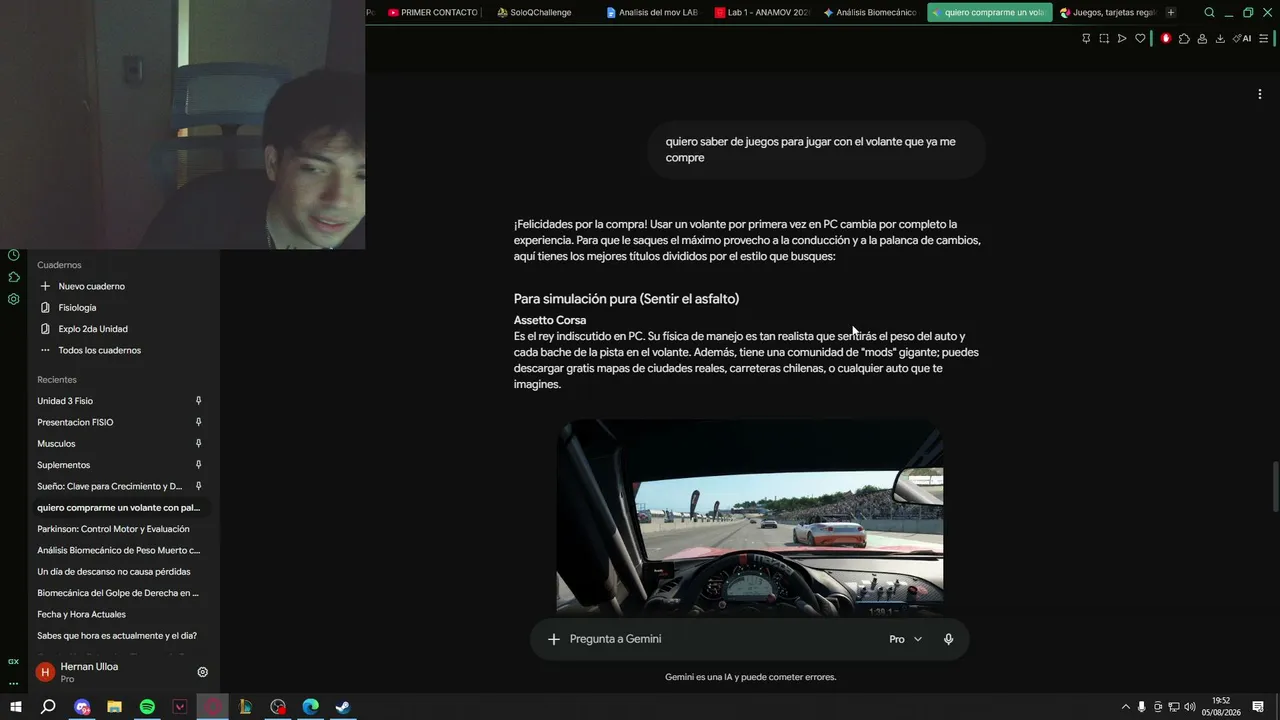Open Spotify from the taskbar
Viewport: 1280px width, 720px height.
(147, 707)
